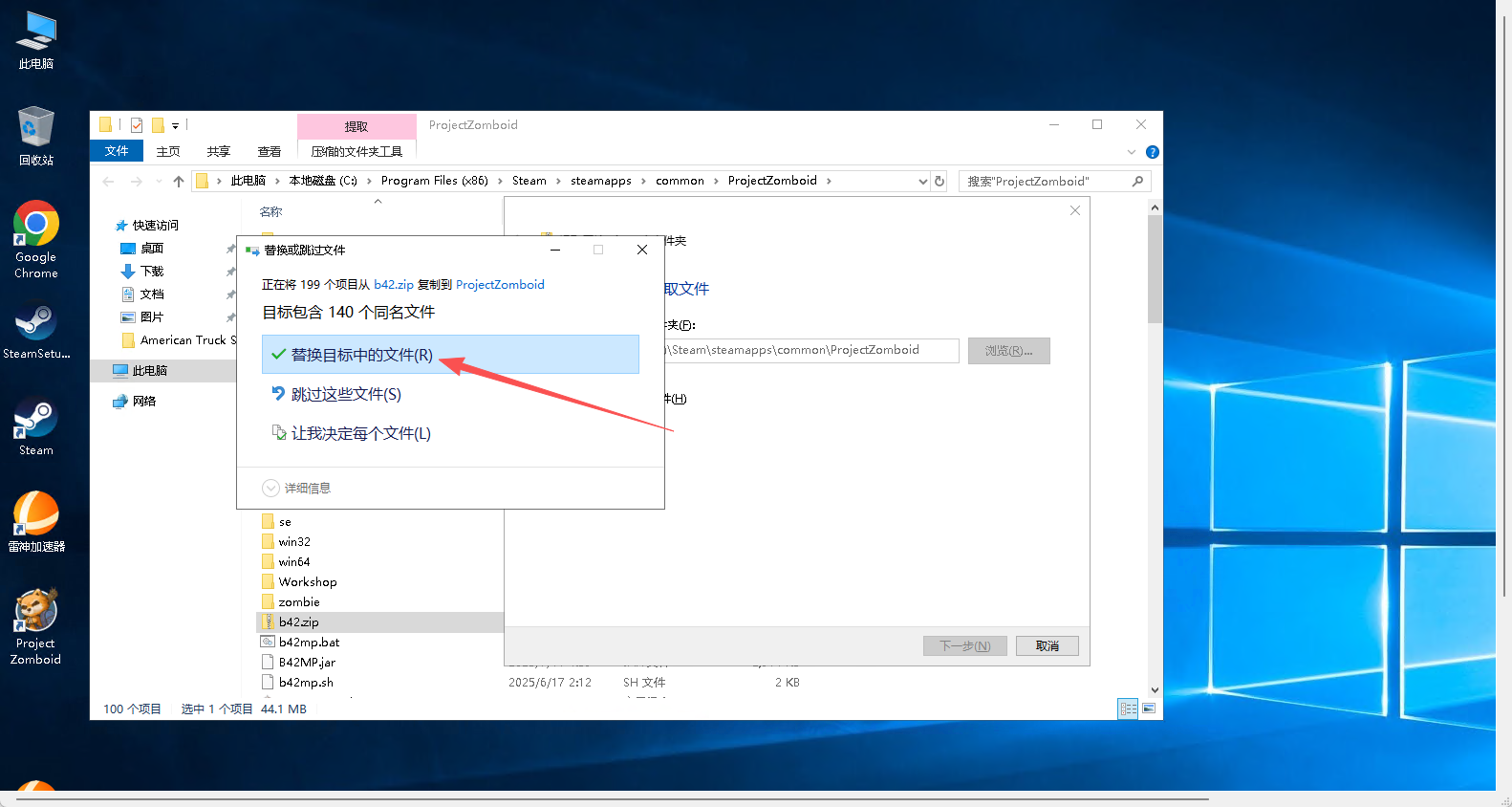Open the 文件 ribbon tab
Screen dimensions: 1512x807
pos(117,151)
